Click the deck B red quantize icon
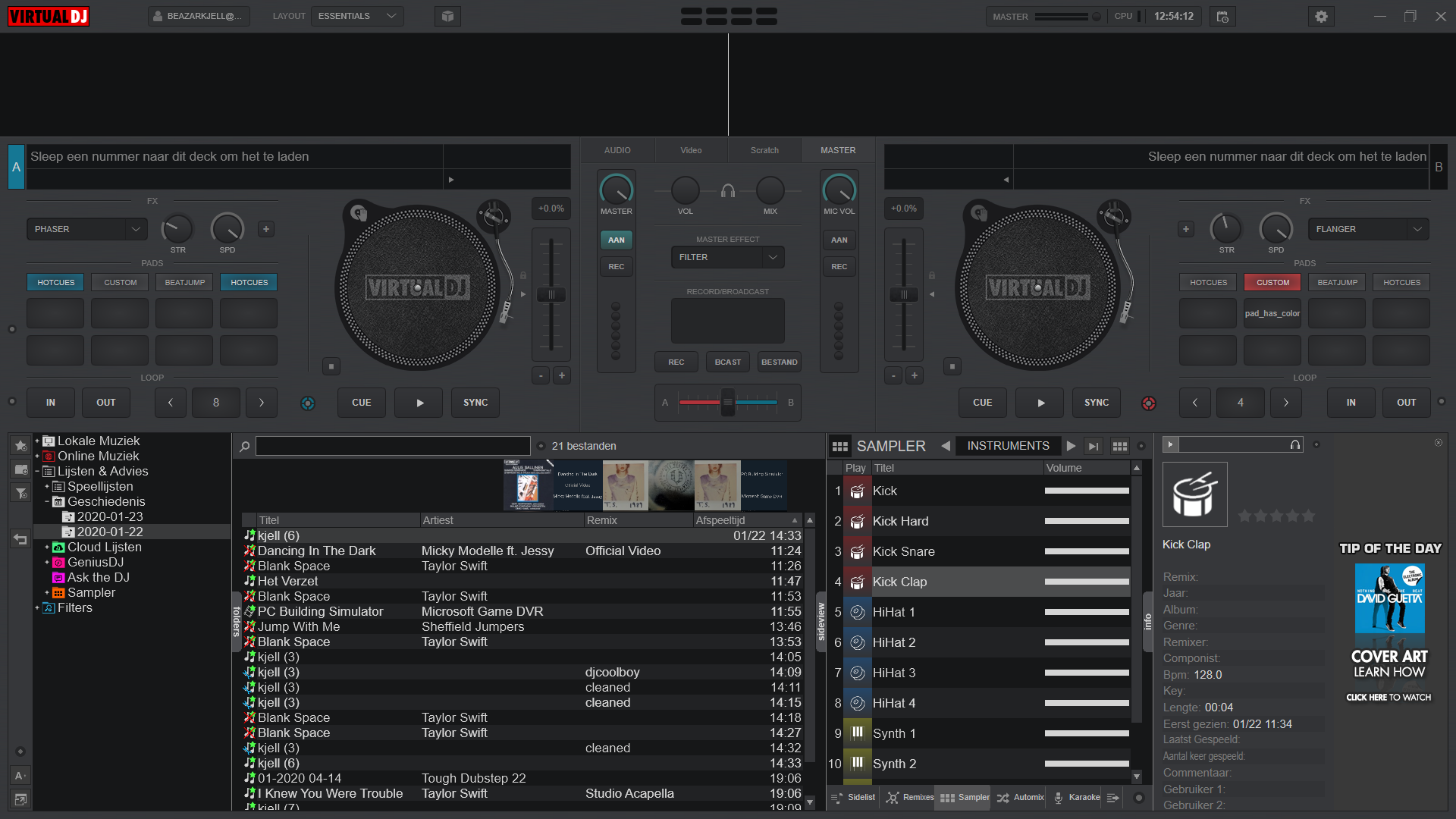Viewport: 1456px width, 819px height. click(x=1149, y=403)
